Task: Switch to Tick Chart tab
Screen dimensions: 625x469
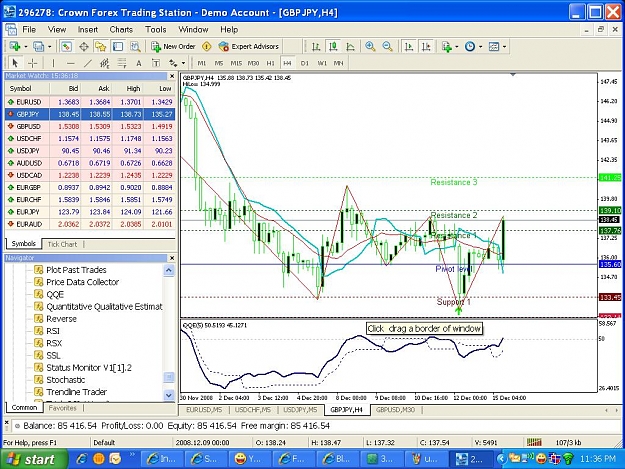Action: click(62, 244)
